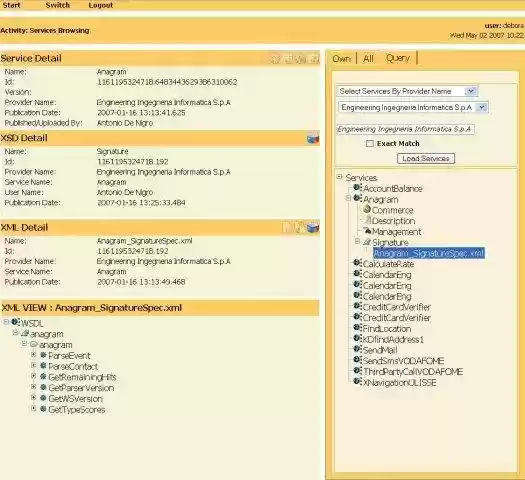
Task: Click publication date 2007-01-16 13:25:33.484
Action: 141,203
